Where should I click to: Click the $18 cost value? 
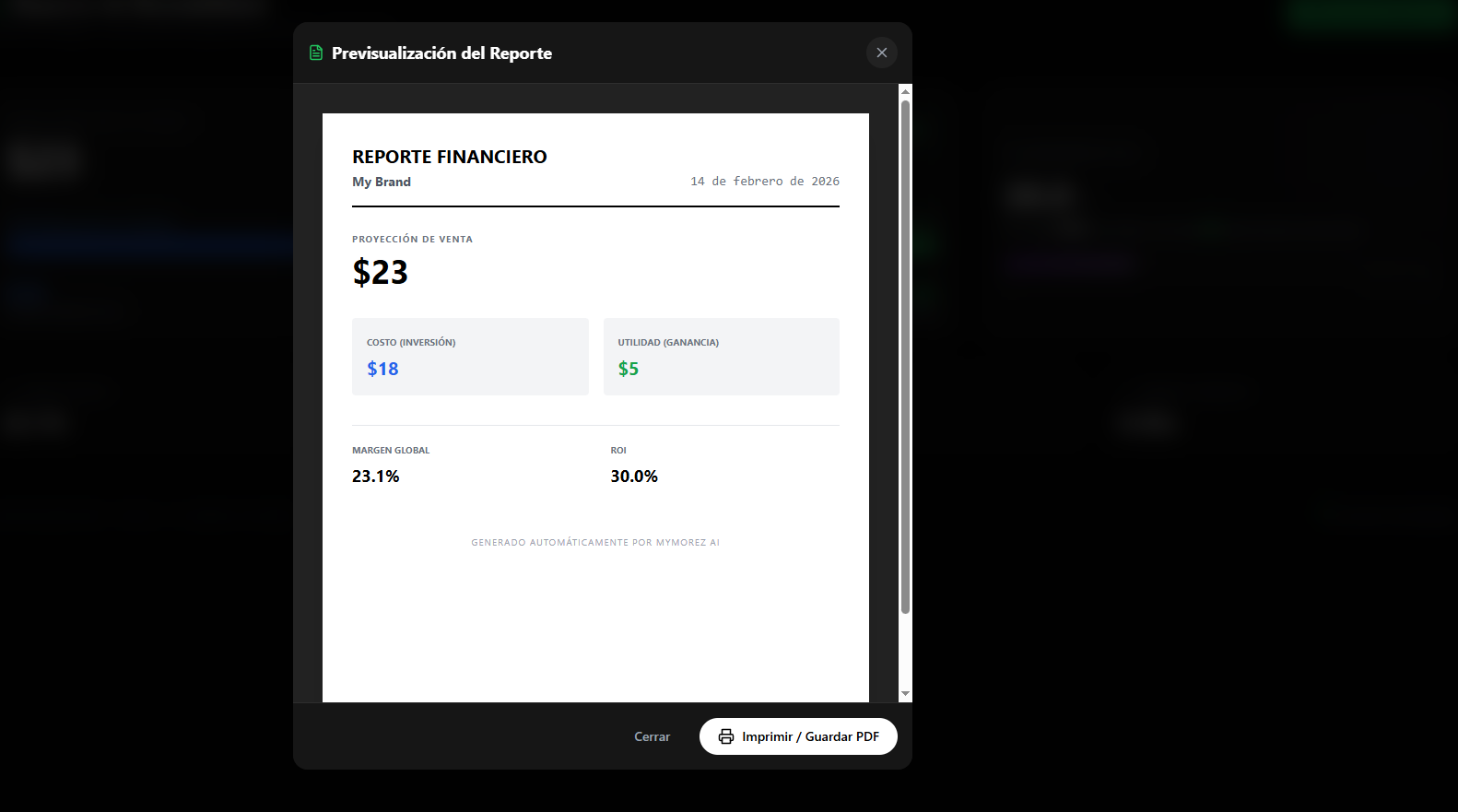(x=382, y=369)
